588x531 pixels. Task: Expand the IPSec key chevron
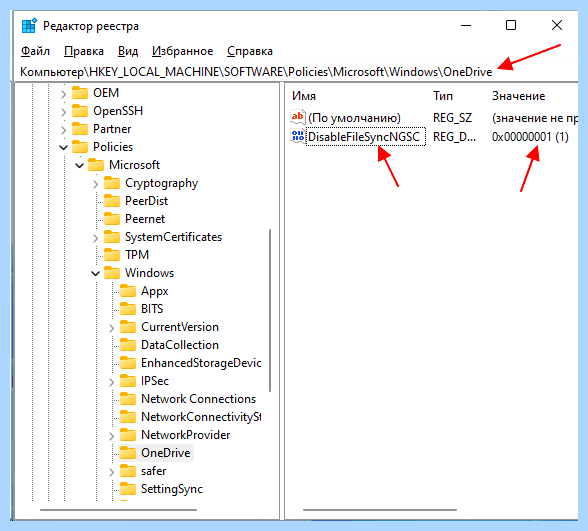(x=111, y=382)
